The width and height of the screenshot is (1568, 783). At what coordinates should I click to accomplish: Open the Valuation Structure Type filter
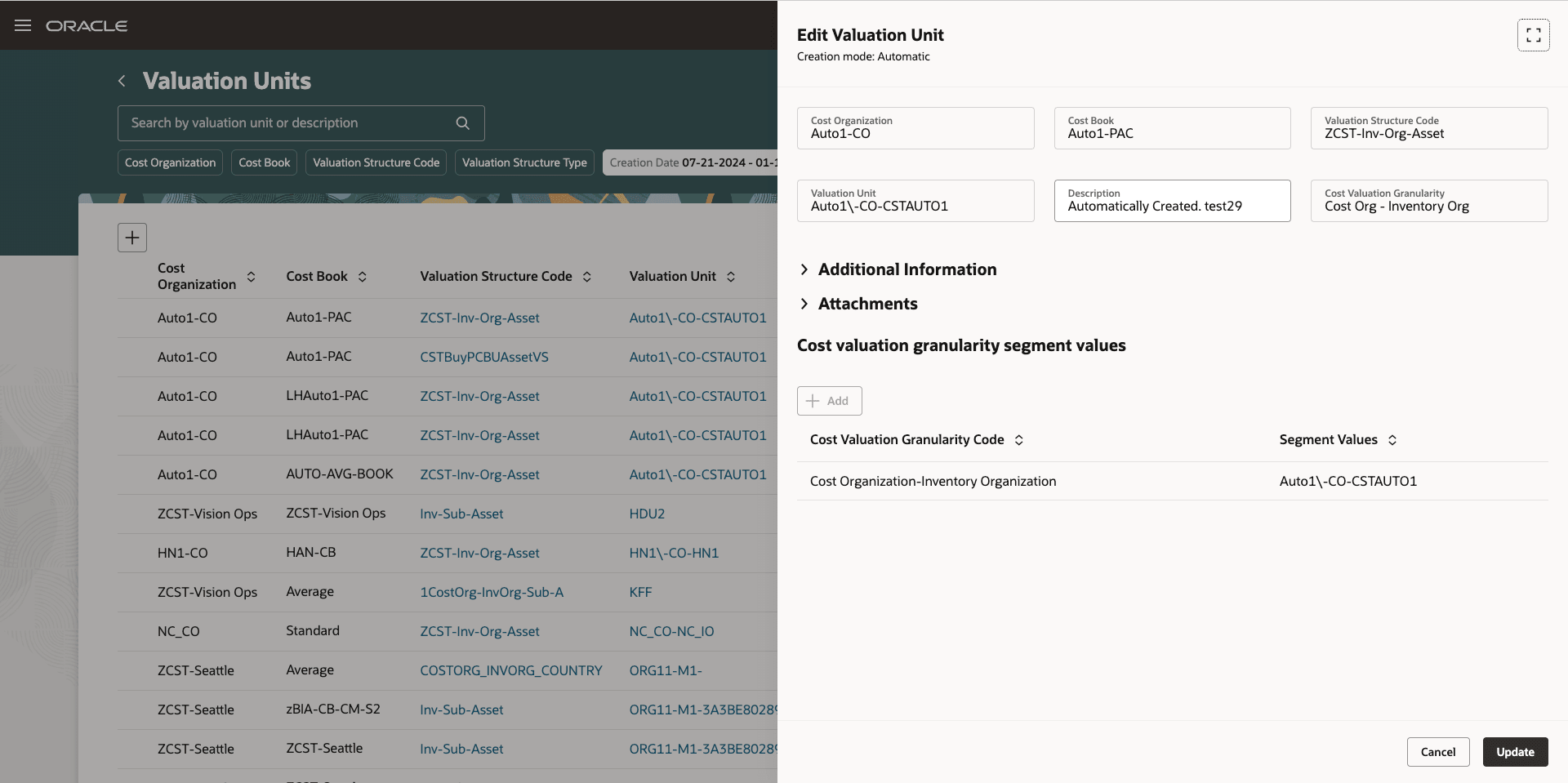pos(524,162)
